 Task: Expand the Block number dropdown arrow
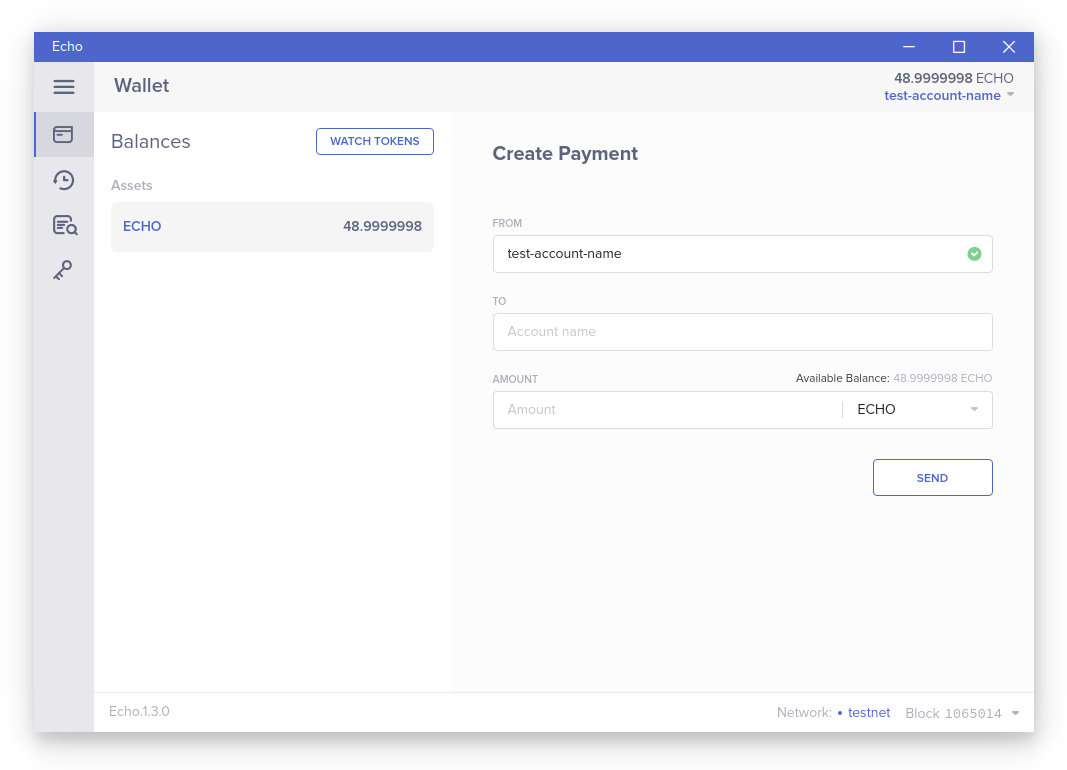pyautogui.click(x=1015, y=713)
